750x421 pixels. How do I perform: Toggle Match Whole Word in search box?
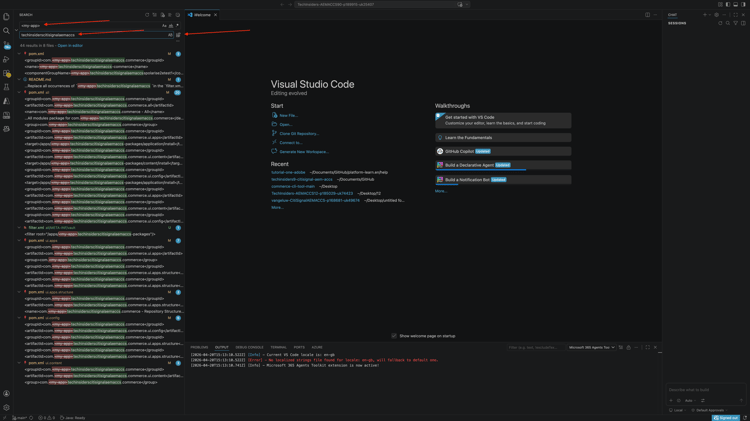[171, 25]
